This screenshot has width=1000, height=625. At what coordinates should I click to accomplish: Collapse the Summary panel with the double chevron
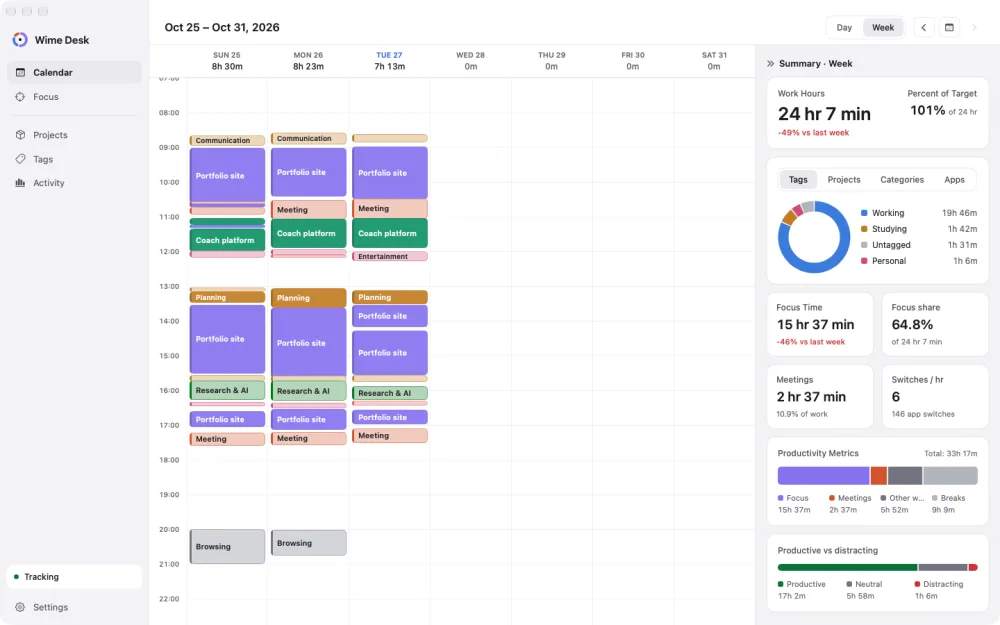[x=770, y=64]
